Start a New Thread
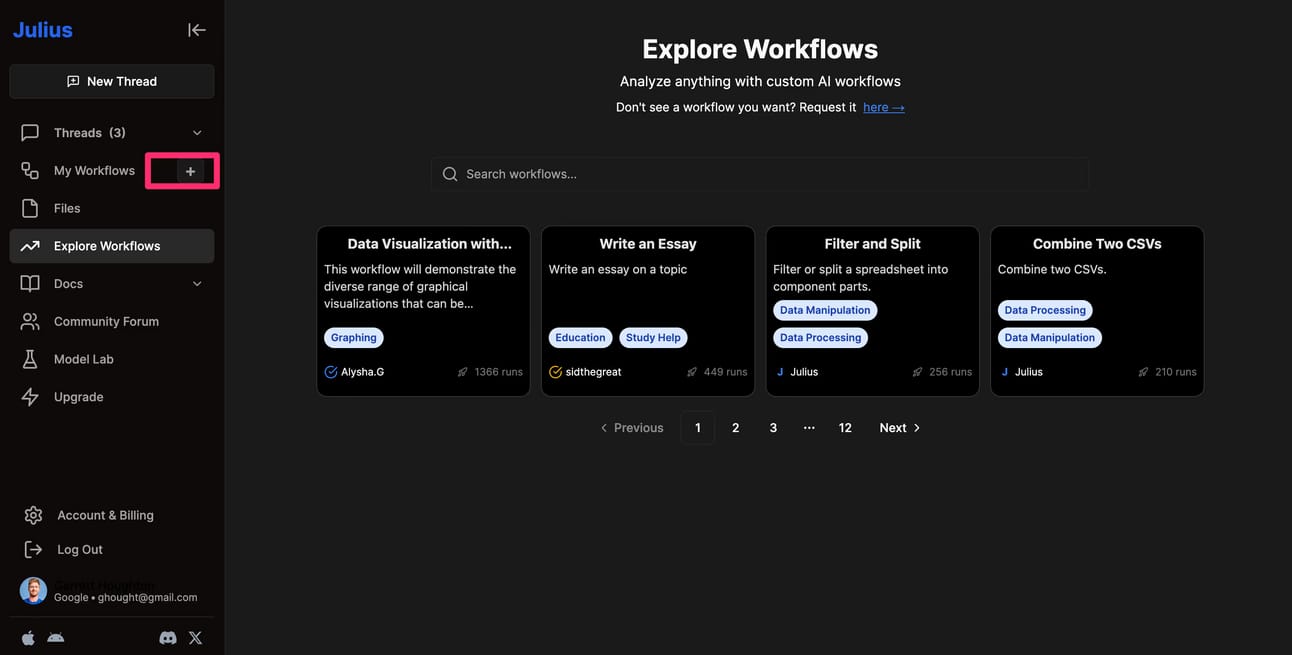 (x=112, y=81)
